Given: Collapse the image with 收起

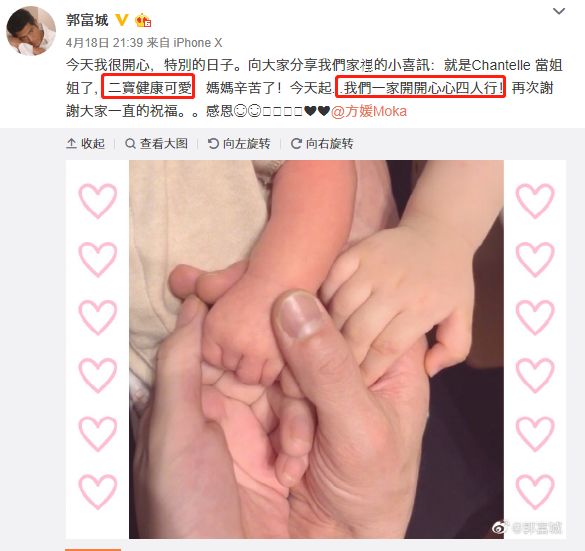Looking at the screenshot, I should tap(85, 144).
